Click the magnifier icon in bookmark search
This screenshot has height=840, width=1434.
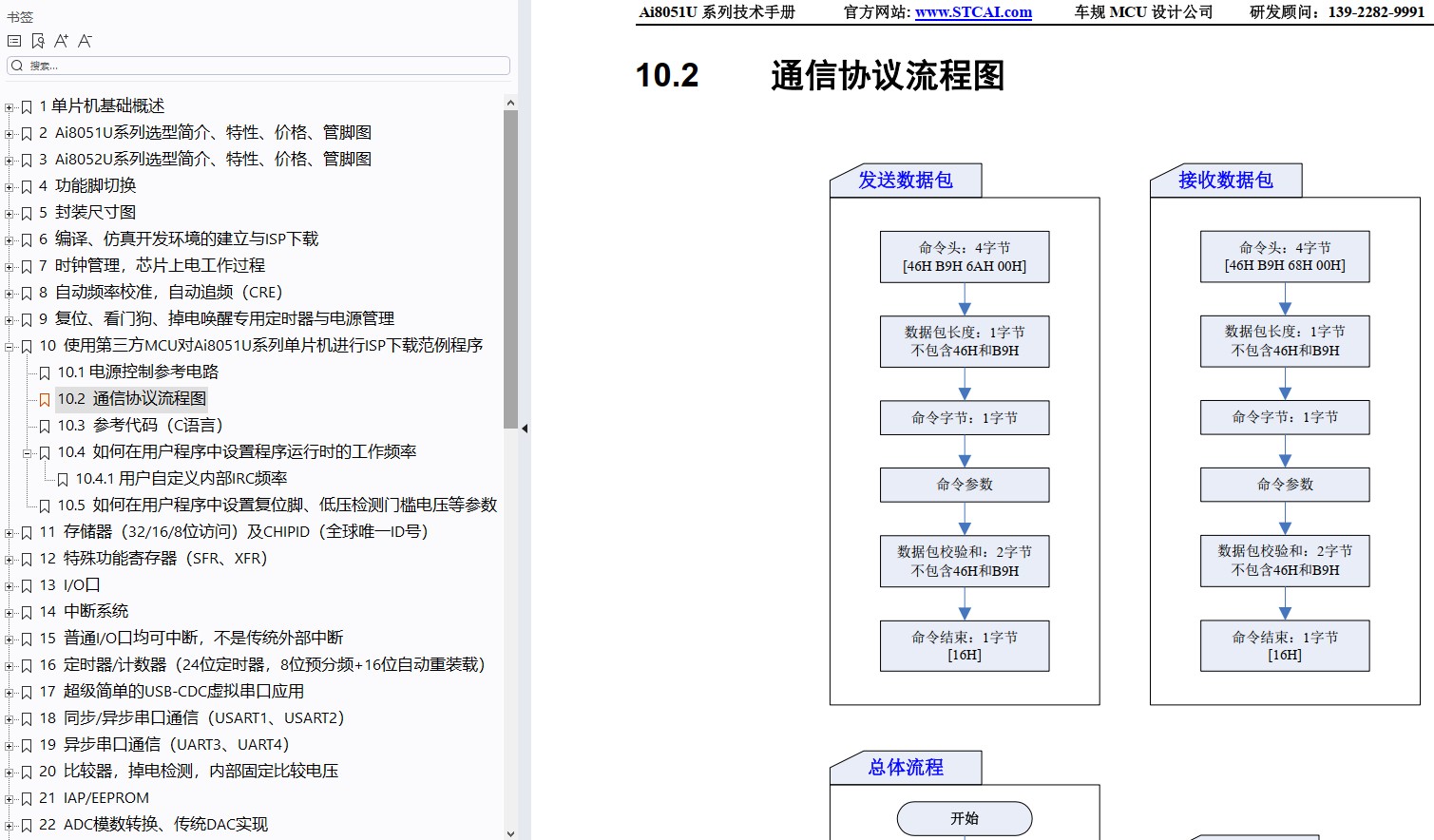17,66
